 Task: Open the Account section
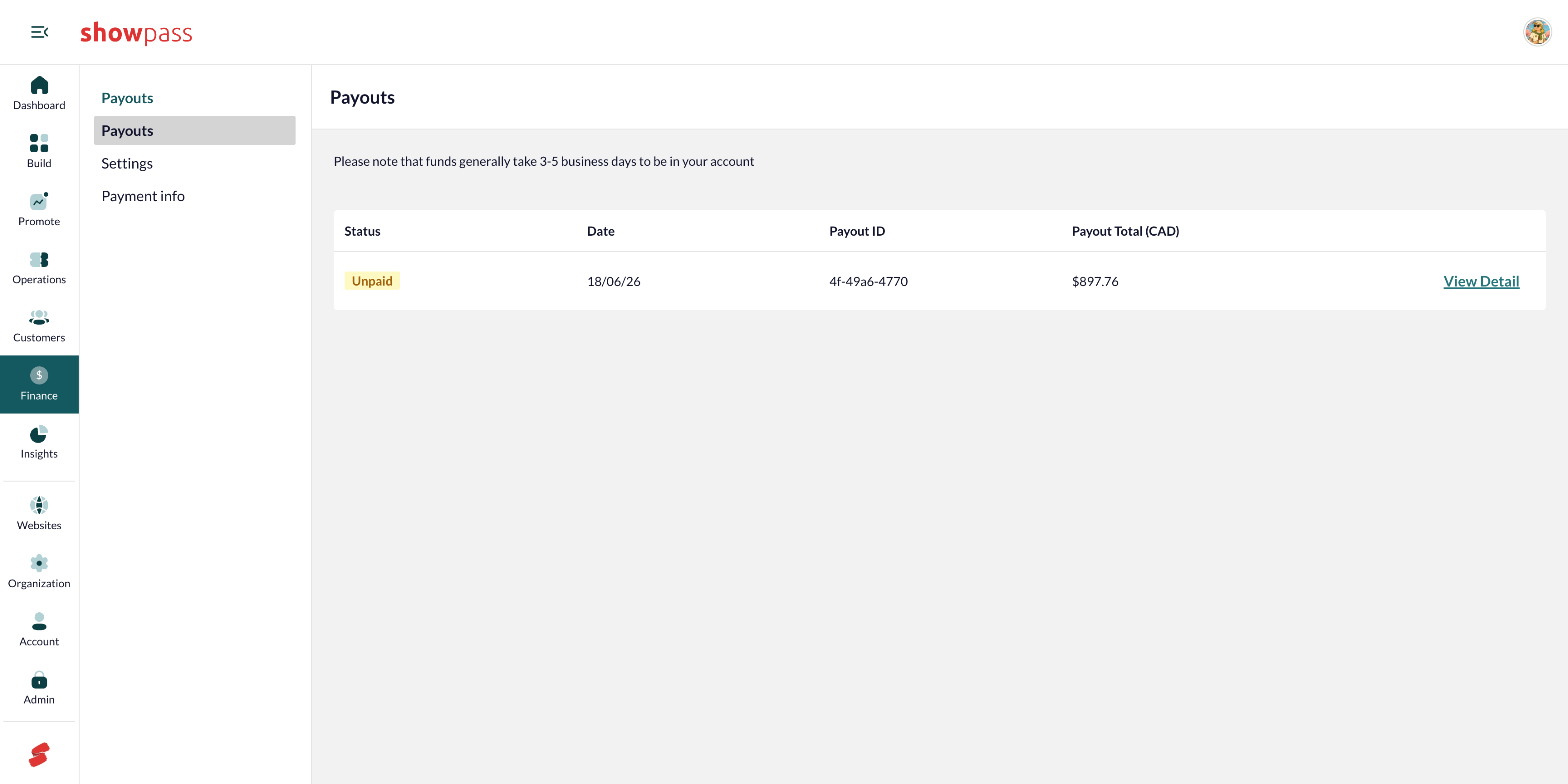tap(39, 630)
